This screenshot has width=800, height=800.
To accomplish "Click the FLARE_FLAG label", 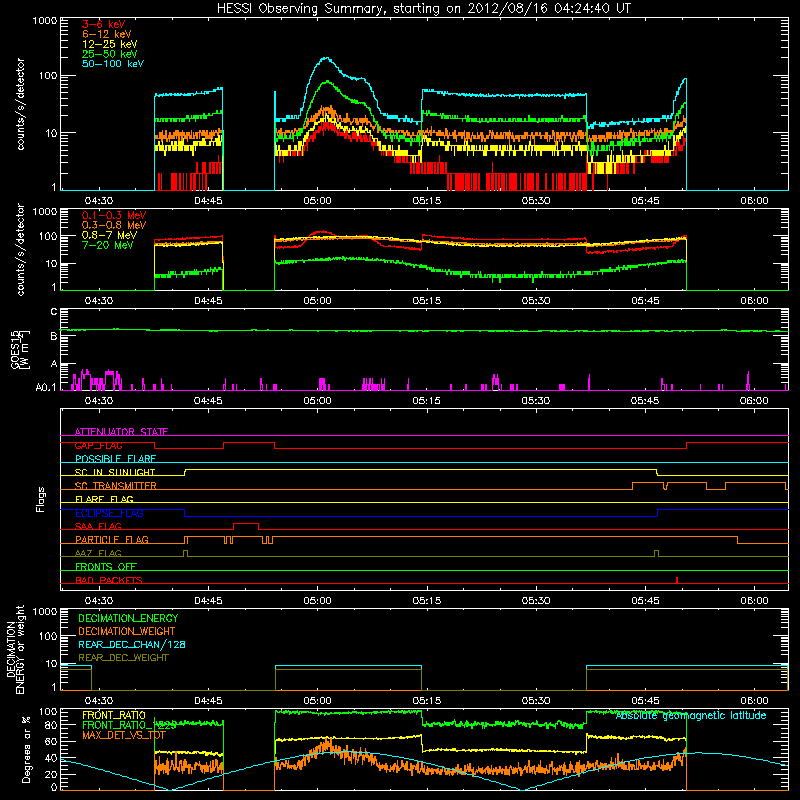I will point(104,499).
